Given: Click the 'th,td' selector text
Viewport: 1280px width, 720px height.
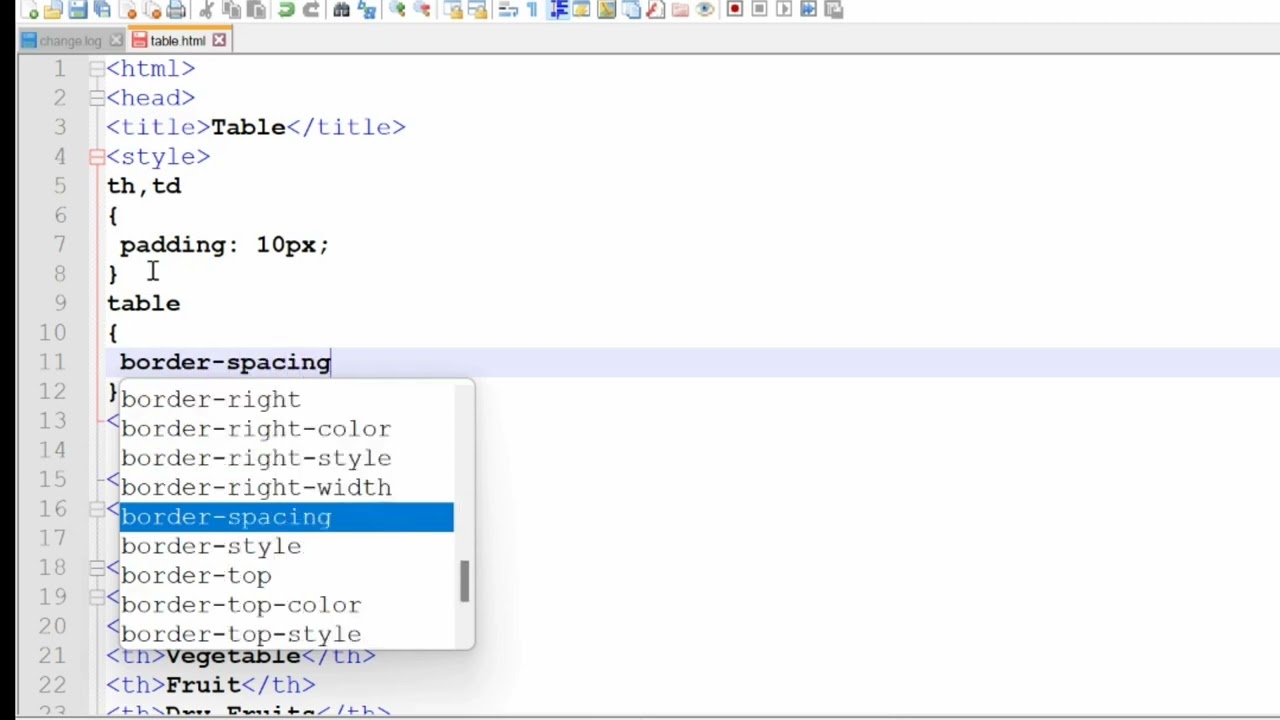Looking at the screenshot, I should 144,186.
